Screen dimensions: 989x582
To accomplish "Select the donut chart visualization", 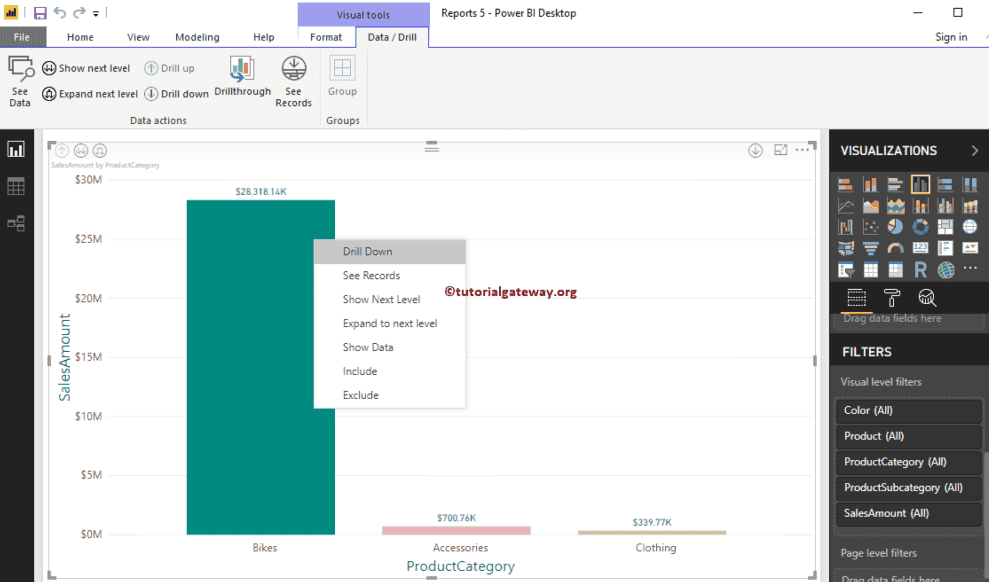I will tap(920, 227).
